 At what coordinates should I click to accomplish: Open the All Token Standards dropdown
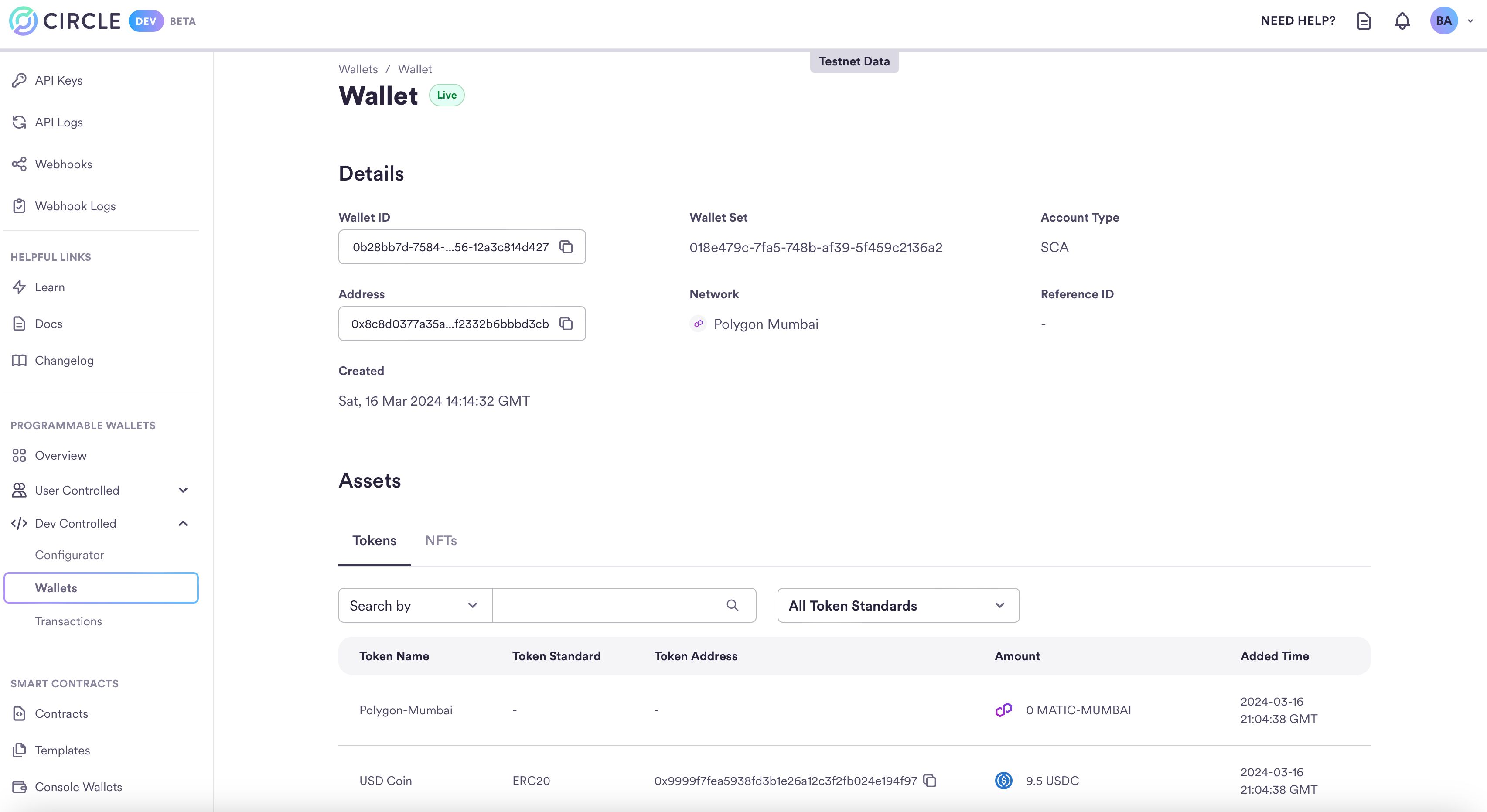(898, 605)
